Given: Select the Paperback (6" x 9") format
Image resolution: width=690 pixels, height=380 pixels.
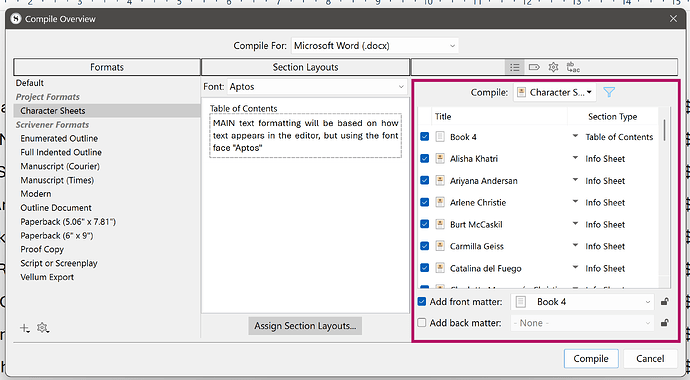Looking at the screenshot, I should [57, 236].
